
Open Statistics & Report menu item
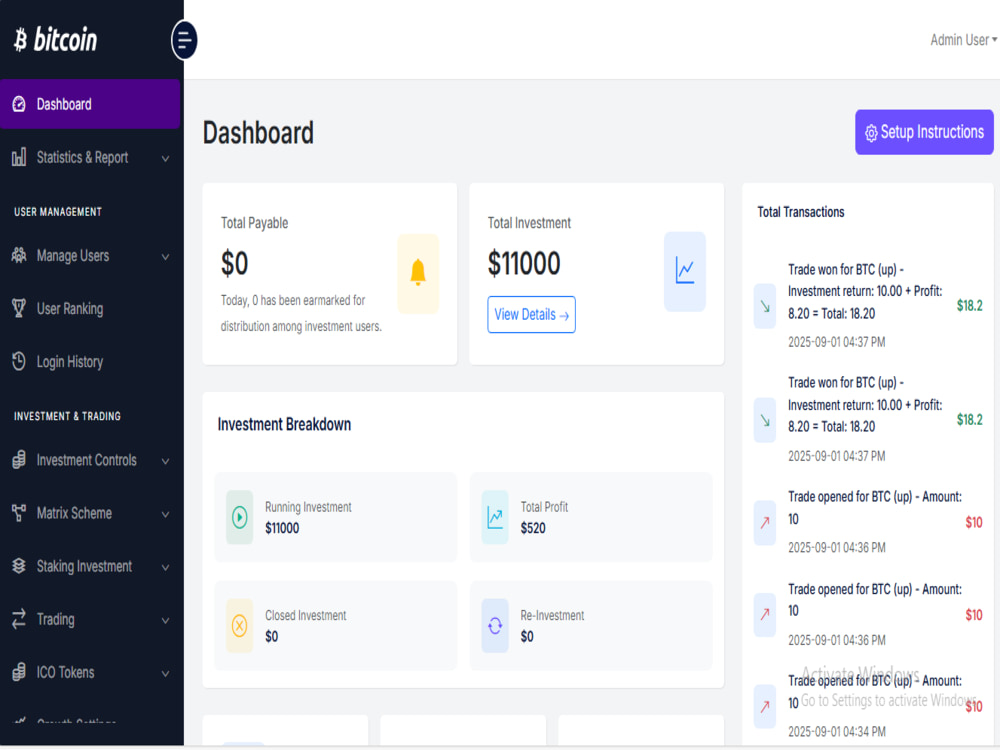coord(90,157)
